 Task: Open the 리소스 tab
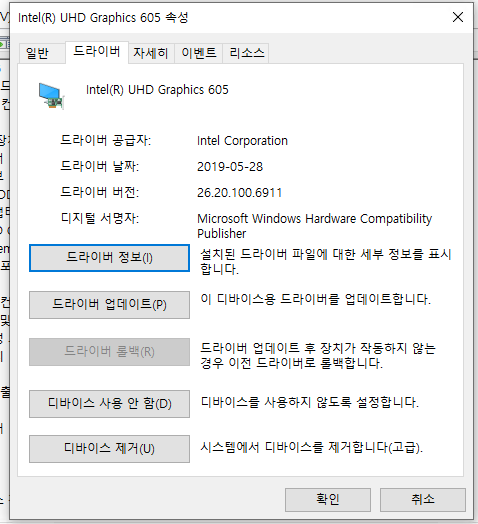(x=246, y=53)
